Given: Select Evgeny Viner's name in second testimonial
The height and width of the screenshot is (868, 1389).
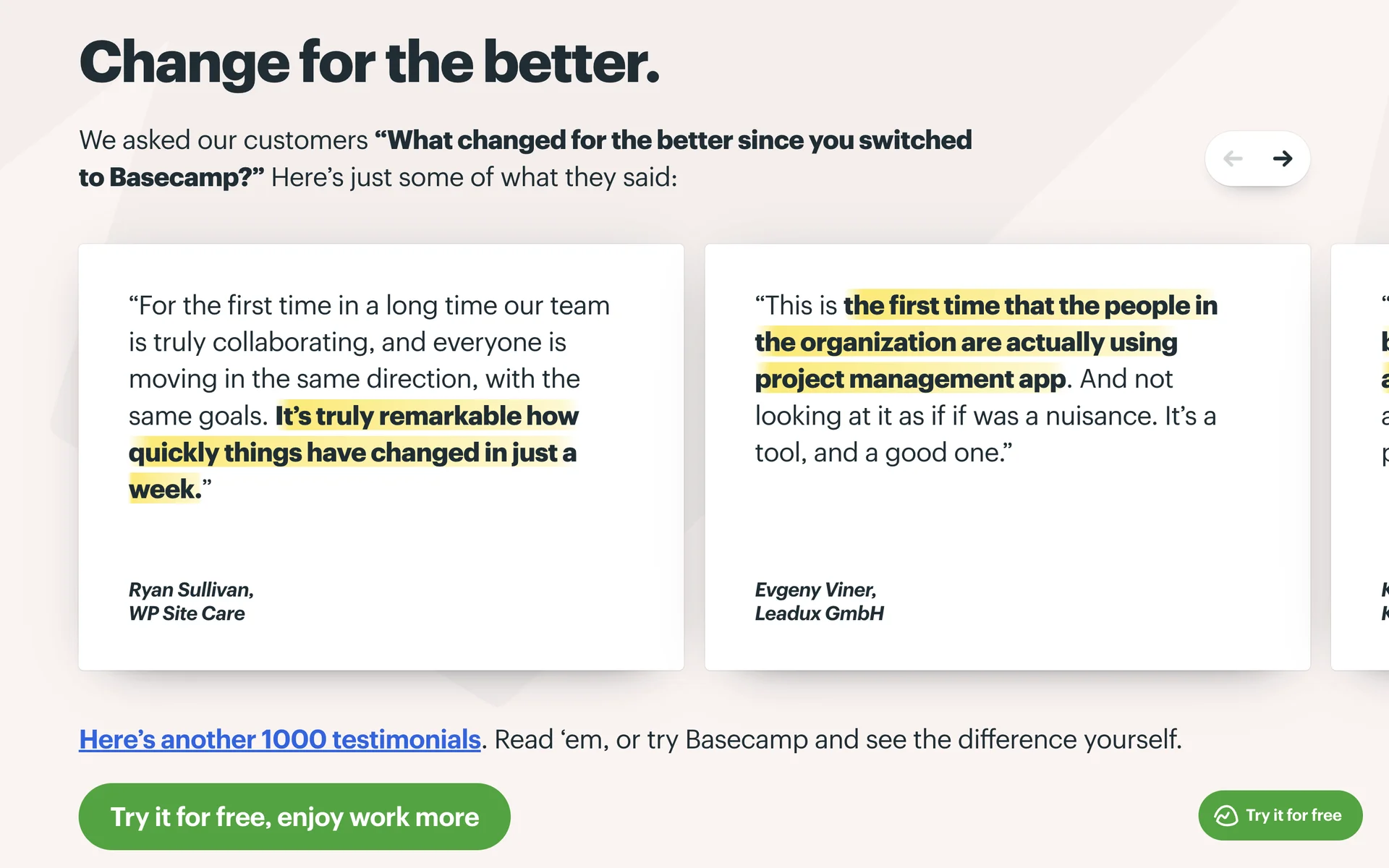Looking at the screenshot, I should (x=815, y=590).
